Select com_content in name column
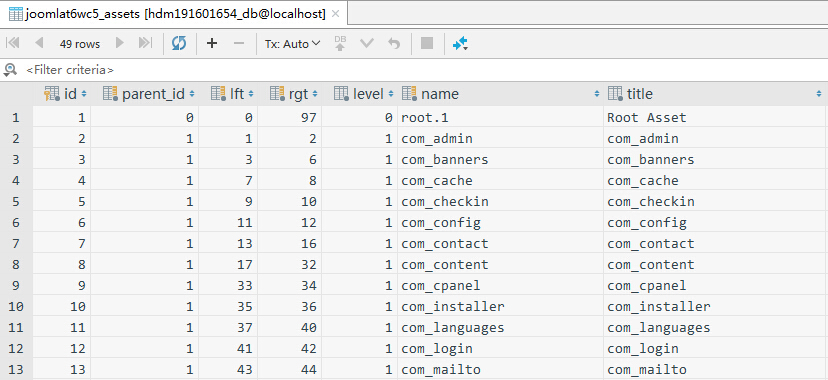Viewport: 828px width, 380px height. click(x=500, y=264)
